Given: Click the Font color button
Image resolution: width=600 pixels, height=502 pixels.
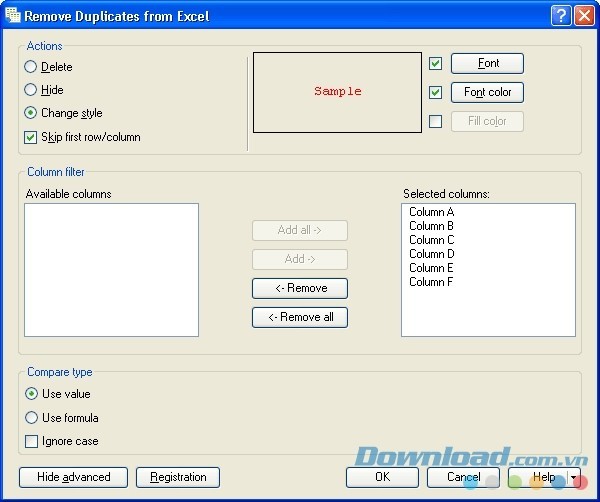Looking at the screenshot, I should click(x=487, y=93).
